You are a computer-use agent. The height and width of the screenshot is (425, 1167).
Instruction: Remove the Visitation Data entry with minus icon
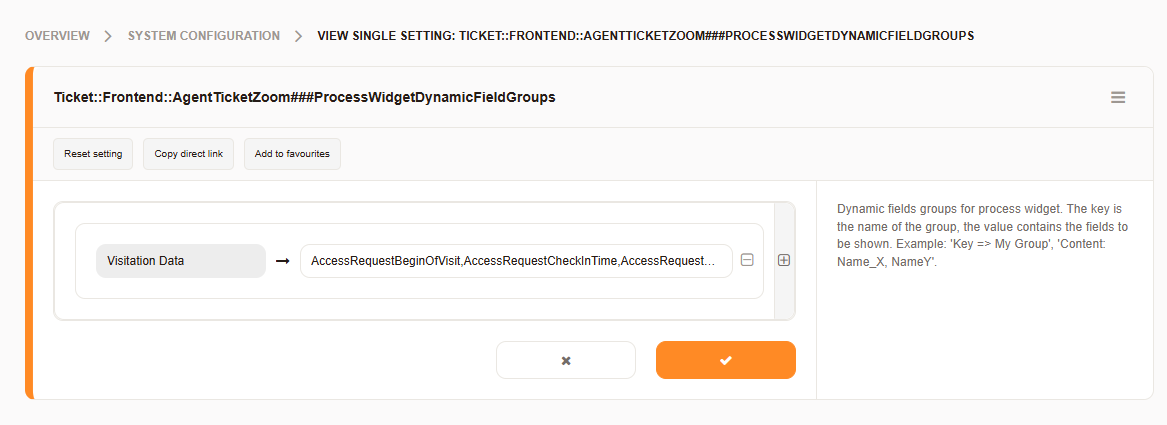coord(747,260)
